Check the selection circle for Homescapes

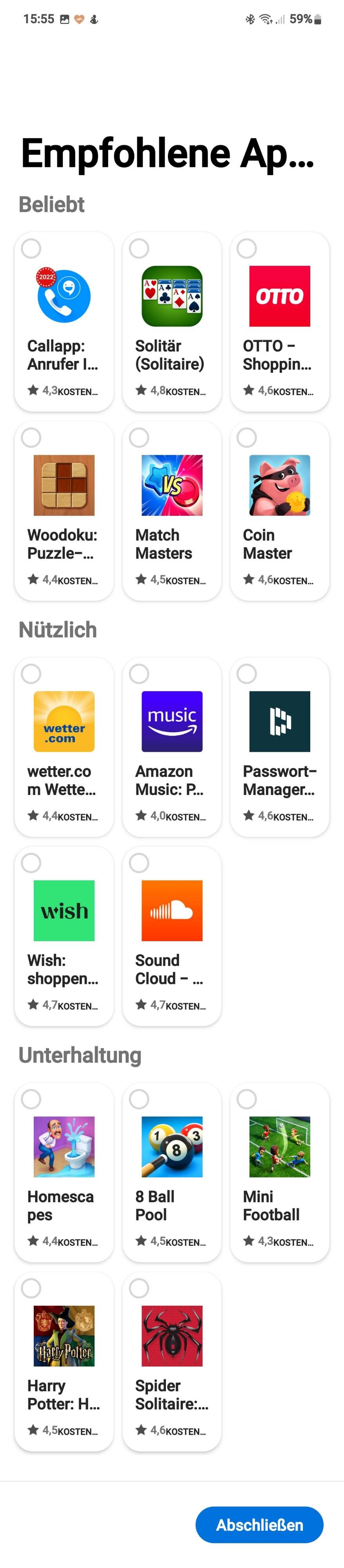31,1099
